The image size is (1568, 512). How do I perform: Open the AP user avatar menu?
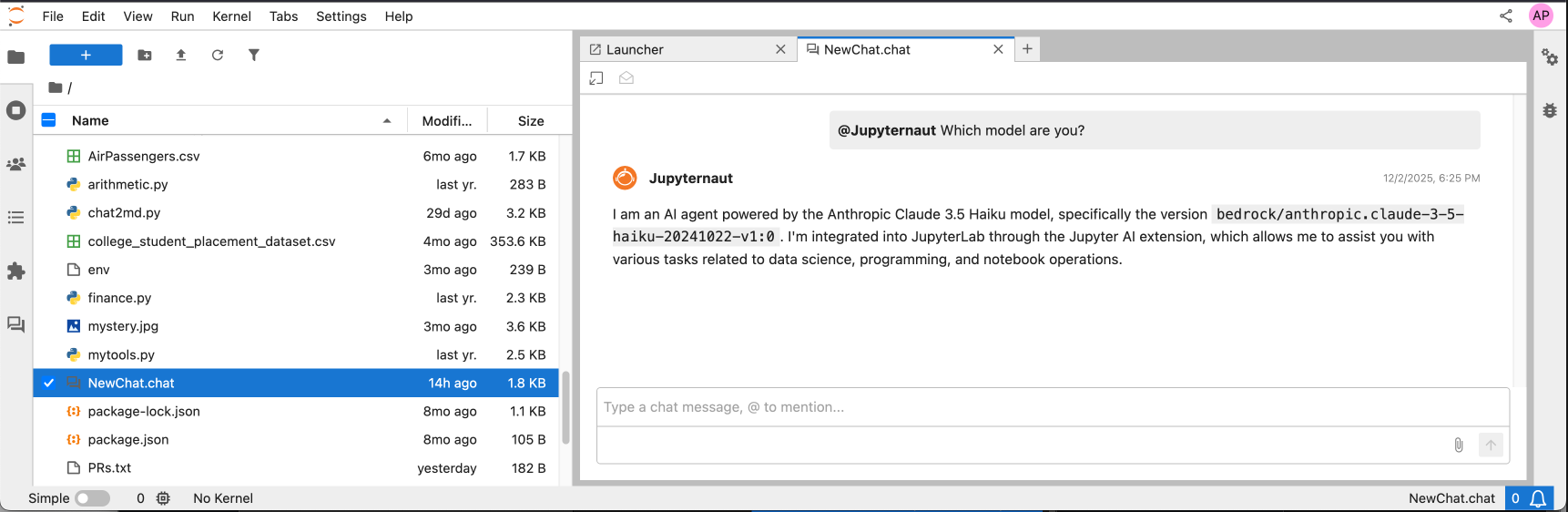coord(1541,15)
